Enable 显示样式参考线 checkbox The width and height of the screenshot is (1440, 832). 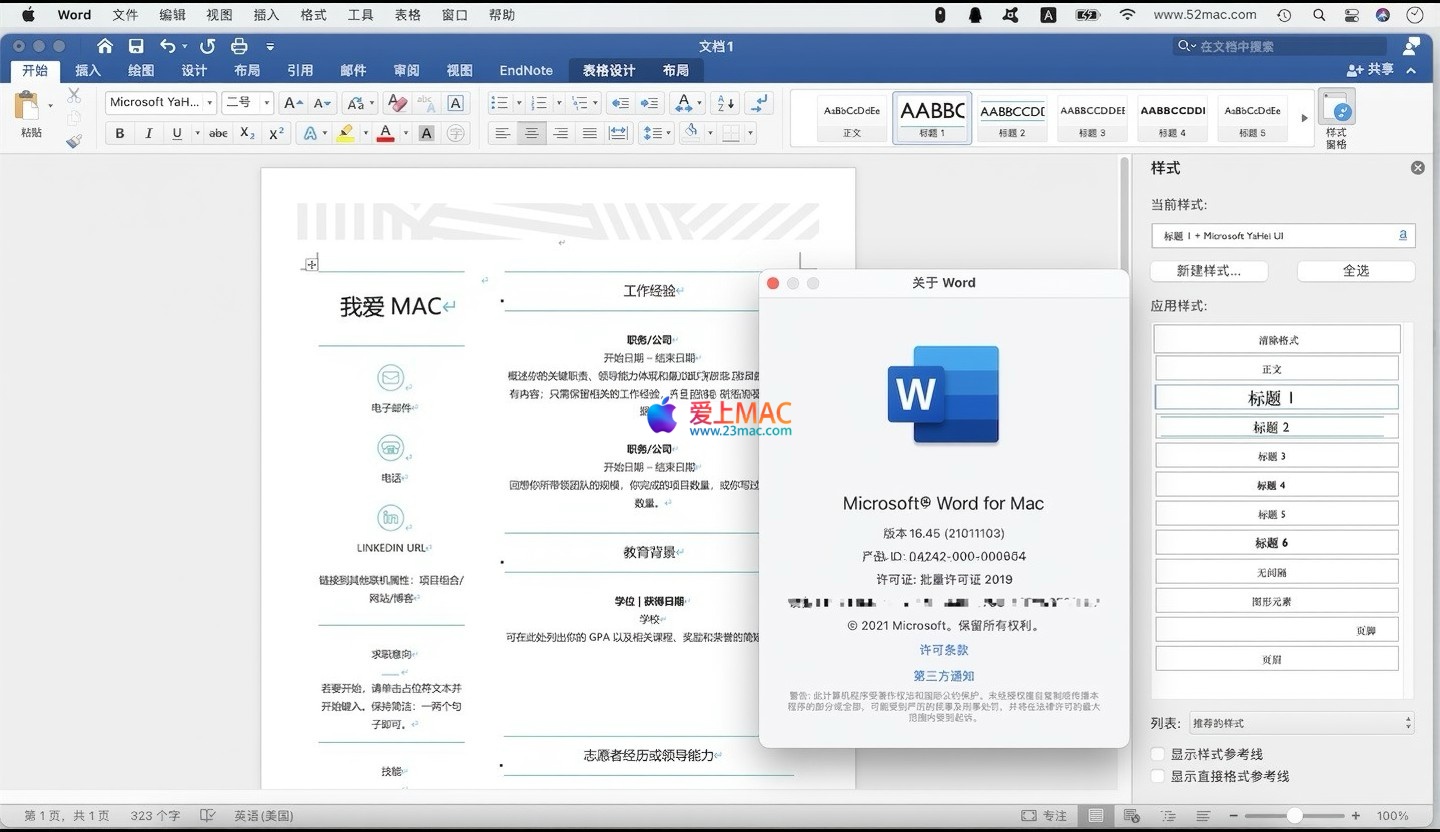coord(1158,754)
